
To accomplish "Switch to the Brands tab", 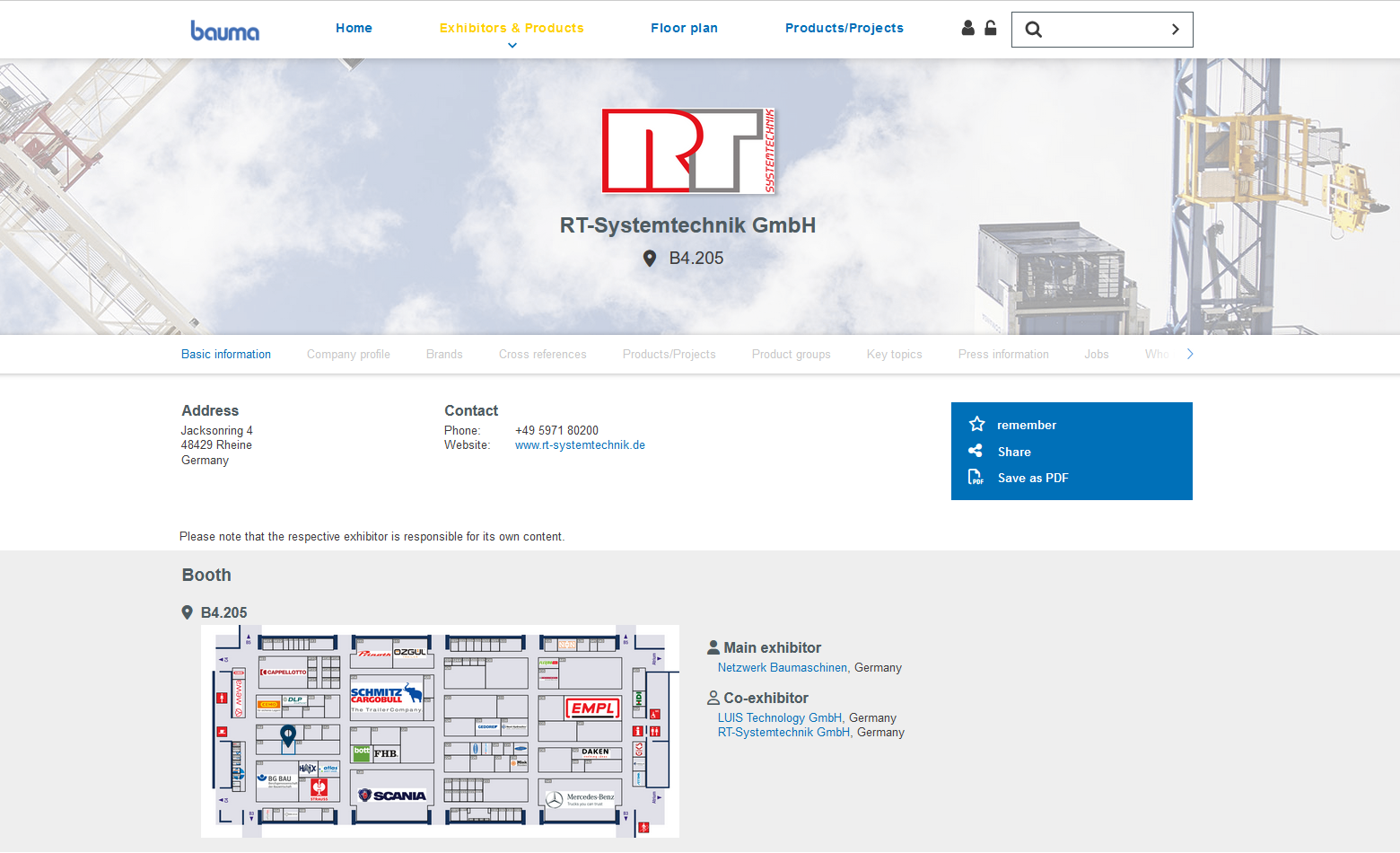I will pyautogui.click(x=444, y=354).
